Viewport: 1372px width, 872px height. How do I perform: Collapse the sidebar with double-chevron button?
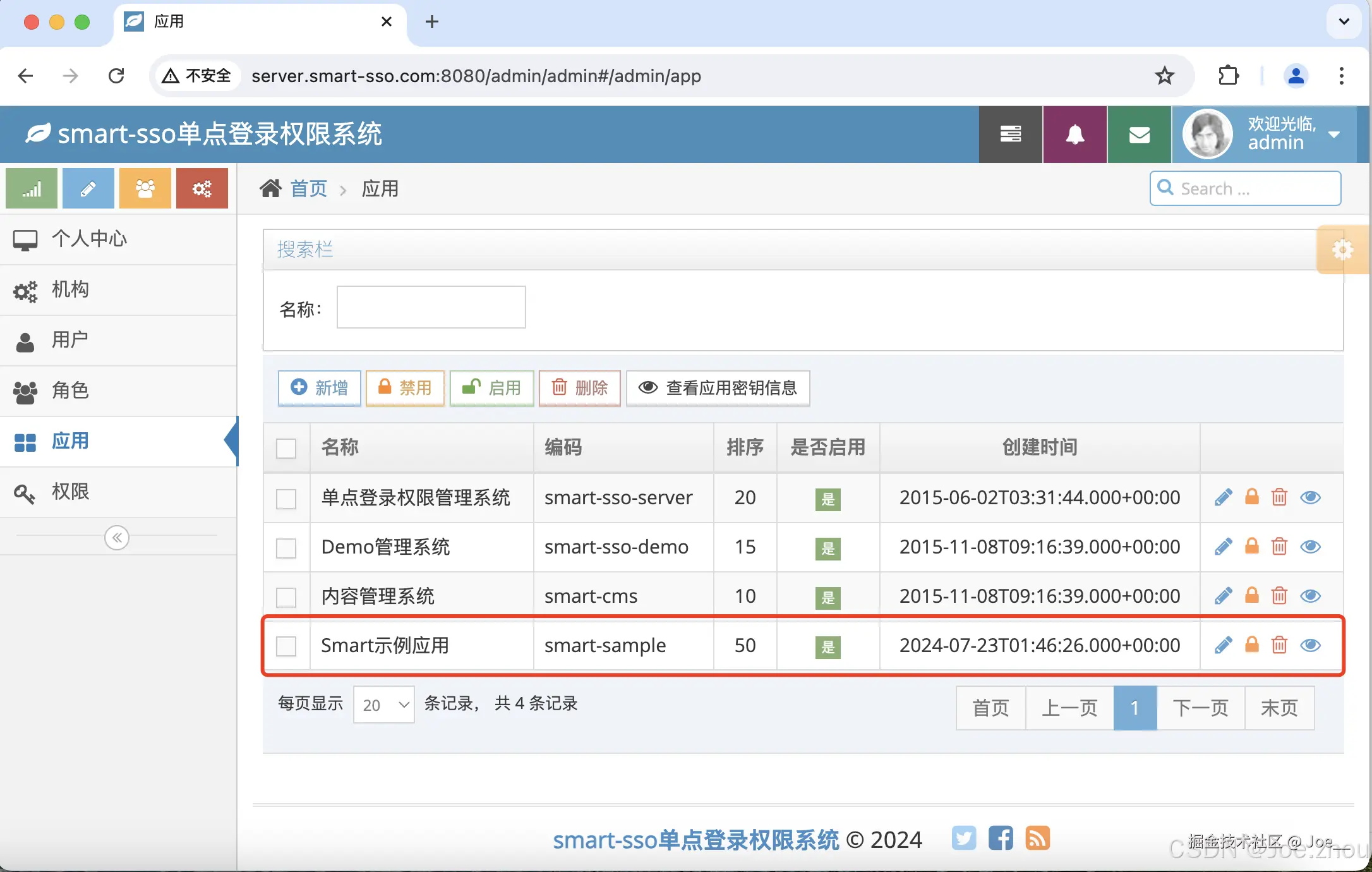click(117, 538)
